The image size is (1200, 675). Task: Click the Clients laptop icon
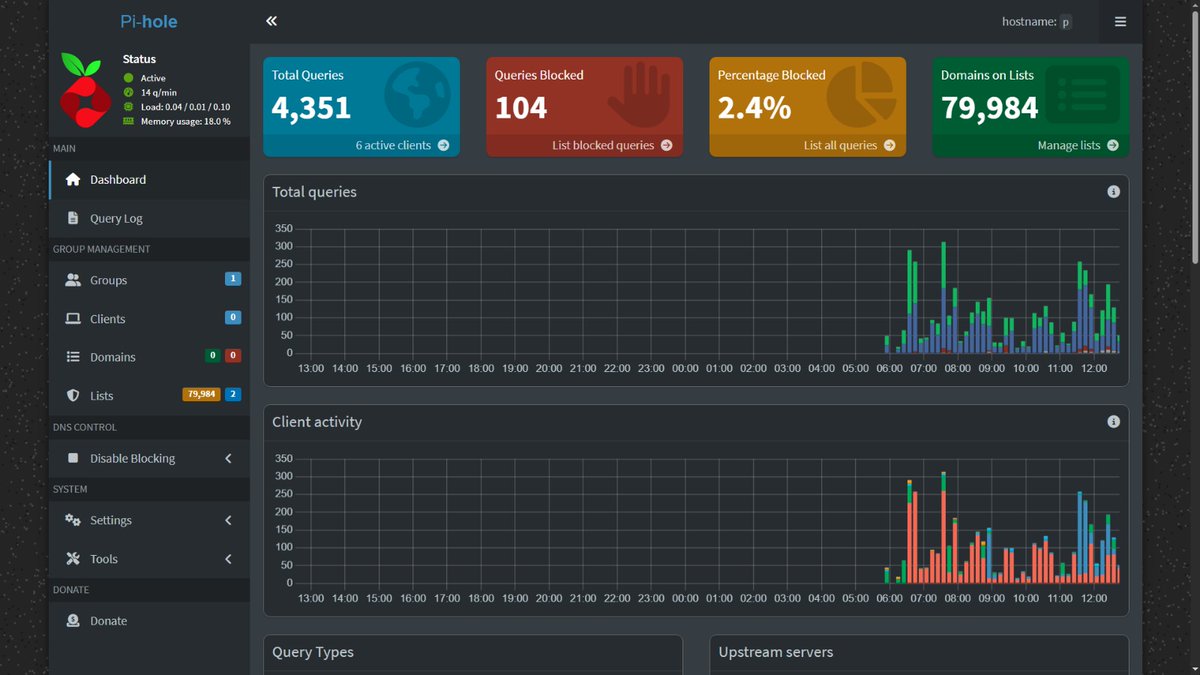coord(73,319)
